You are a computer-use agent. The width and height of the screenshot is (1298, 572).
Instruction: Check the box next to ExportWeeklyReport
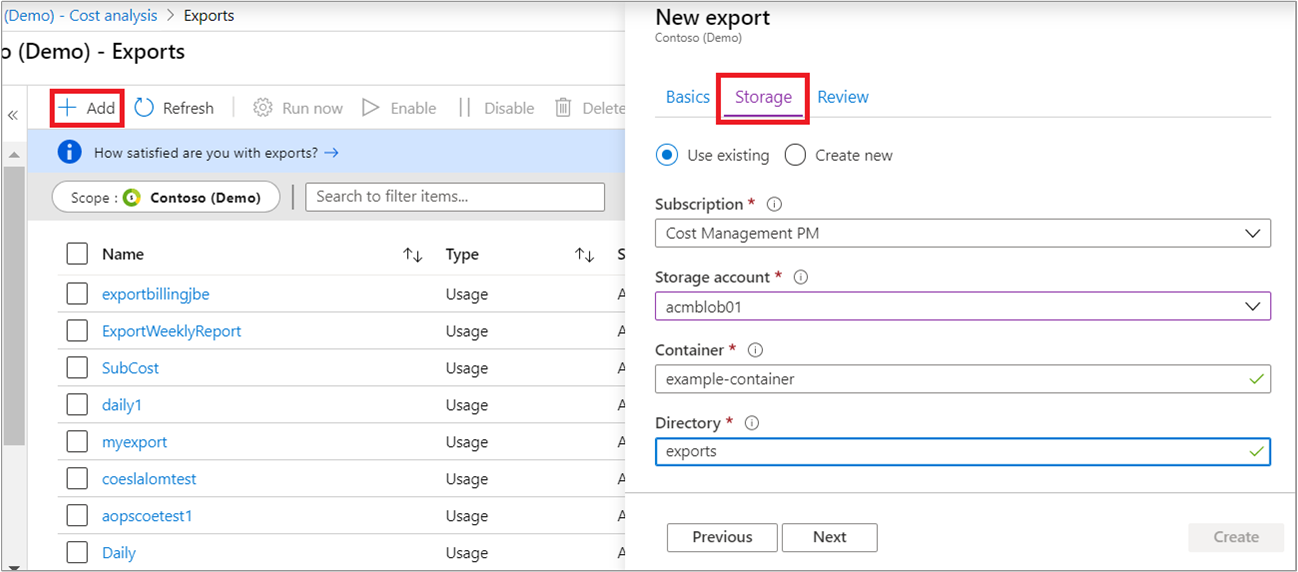pos(77,331)
